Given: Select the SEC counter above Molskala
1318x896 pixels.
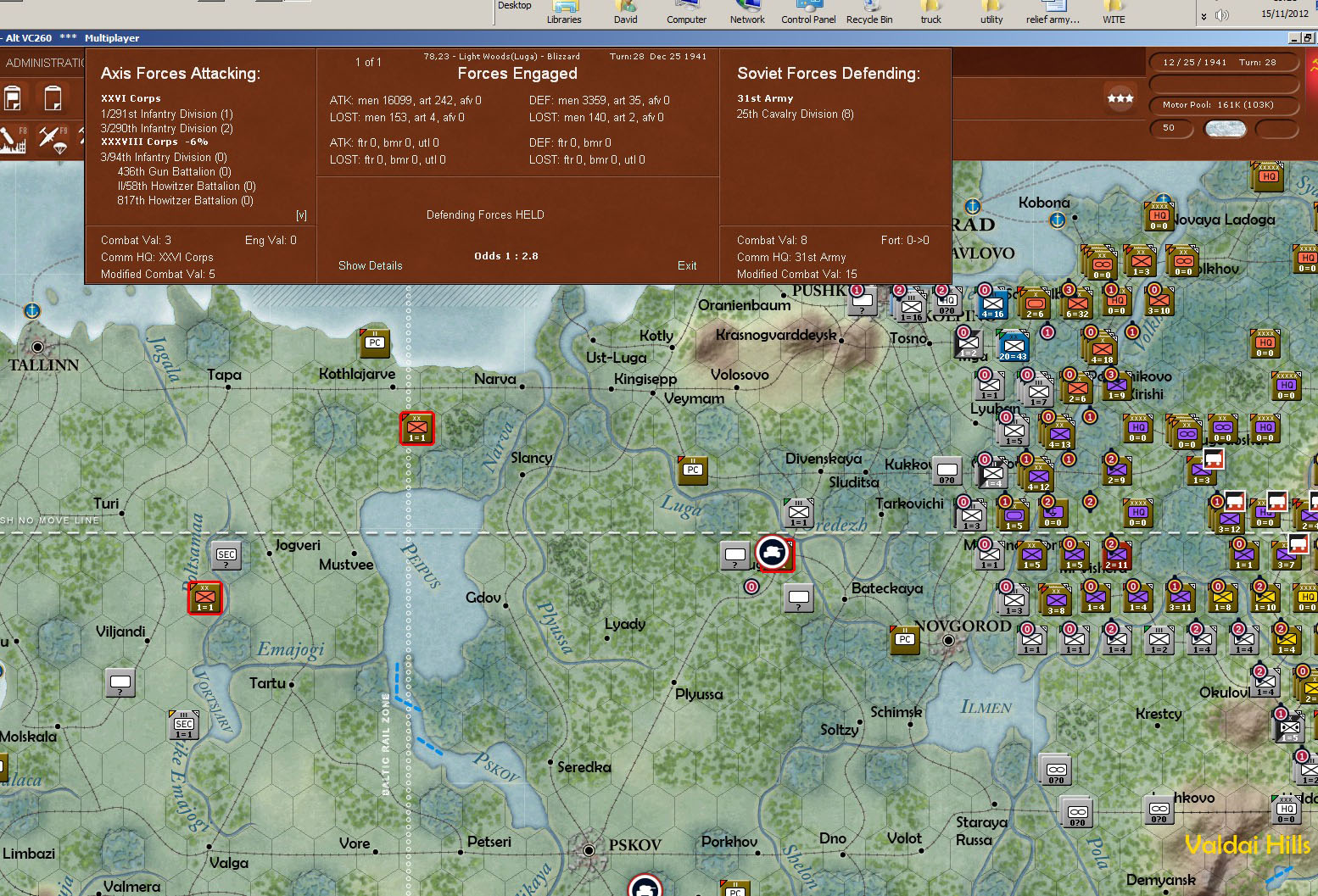Looking at the screenshot, I should pos(184,725).
